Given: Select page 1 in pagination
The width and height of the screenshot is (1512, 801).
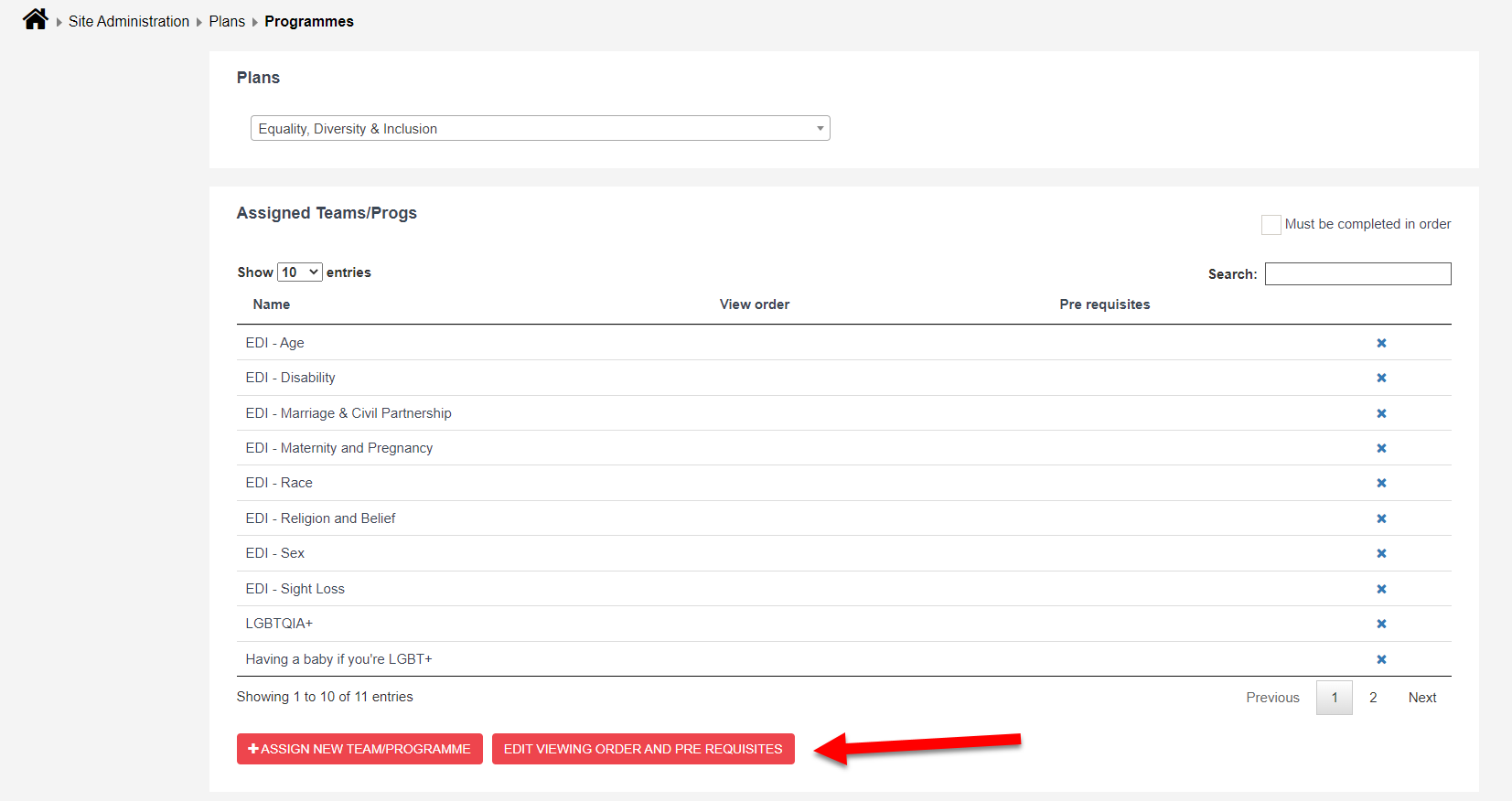Looking at the screenshot, I should 1335,698.
